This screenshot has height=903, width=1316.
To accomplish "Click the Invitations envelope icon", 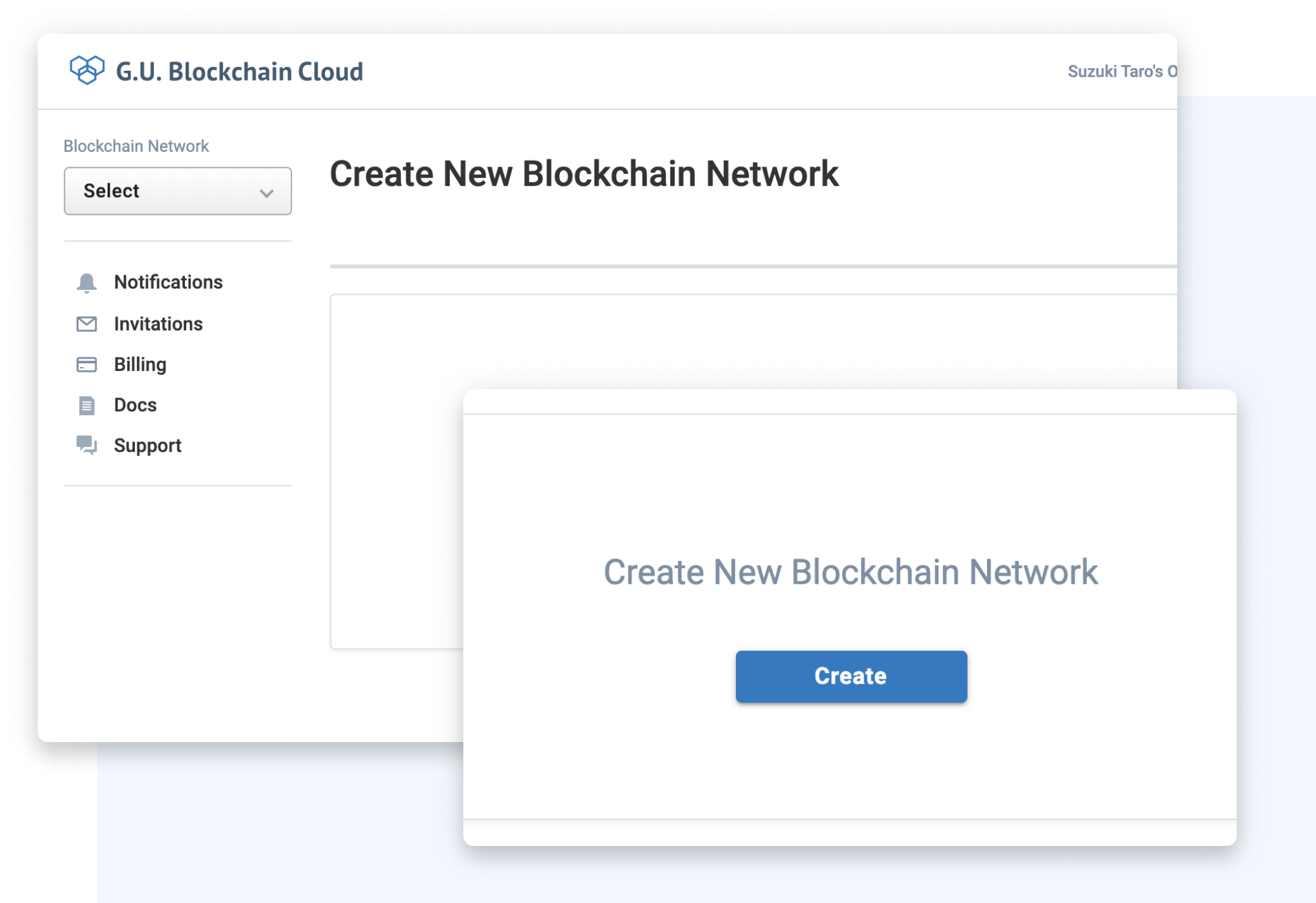I will pos(86,324).
